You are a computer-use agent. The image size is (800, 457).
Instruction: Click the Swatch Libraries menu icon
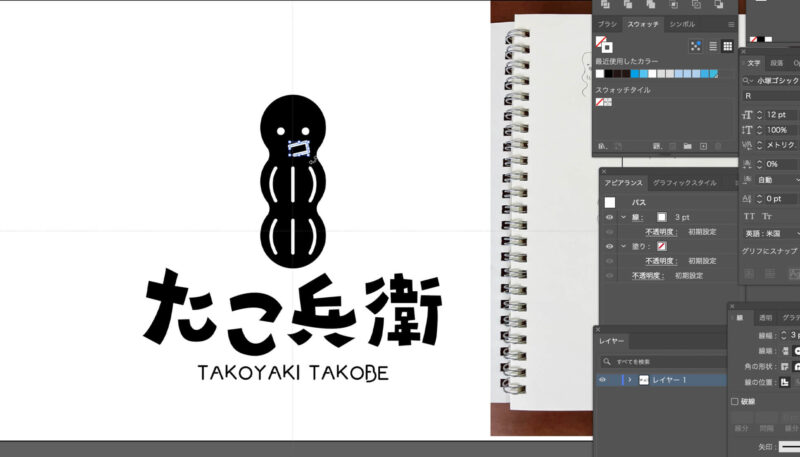click(x=602, y=146)
